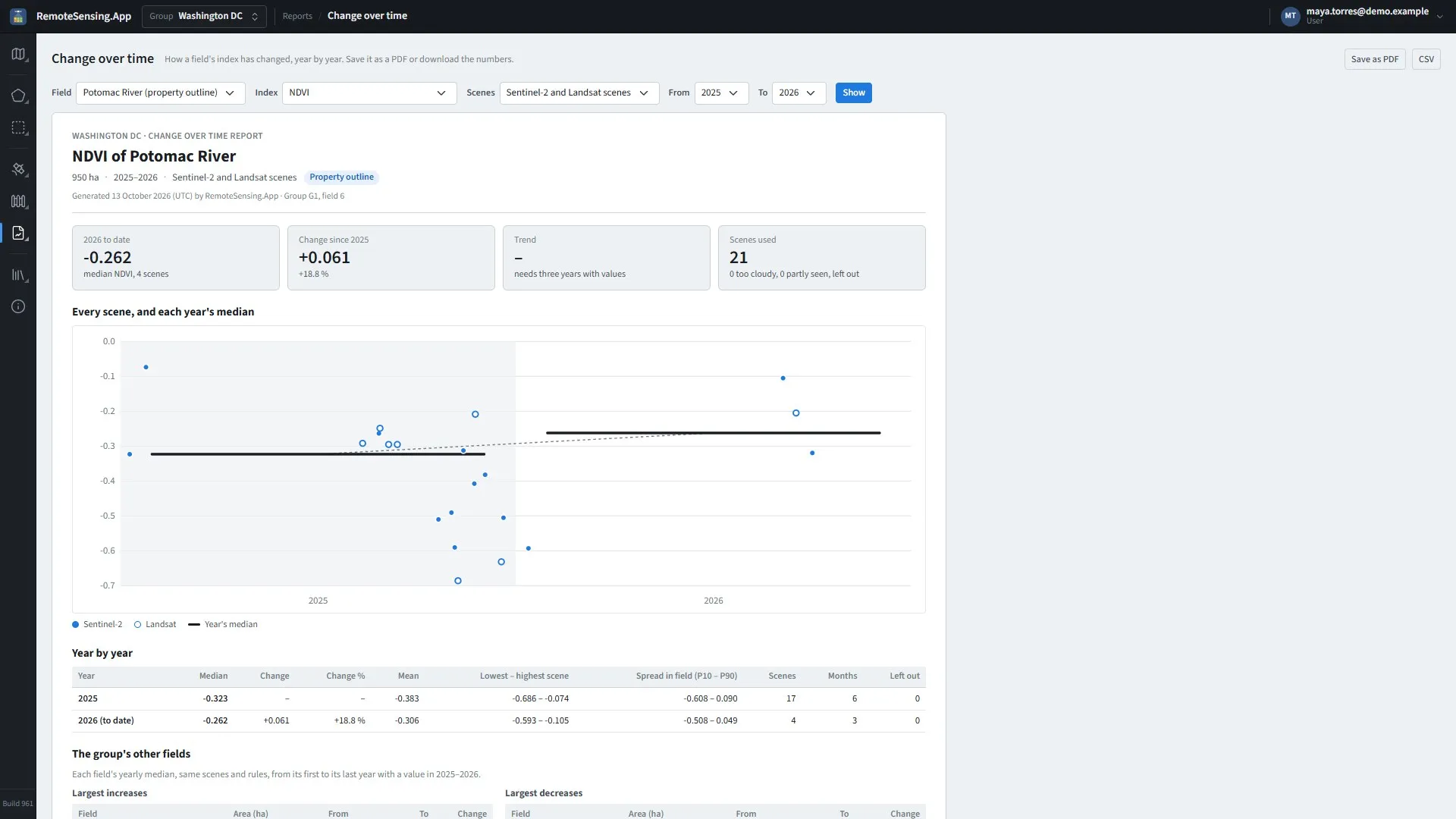This screenshot has width=1456, height=819.
Task: Open the From year dropdown 2025
Action: point(721,93)
